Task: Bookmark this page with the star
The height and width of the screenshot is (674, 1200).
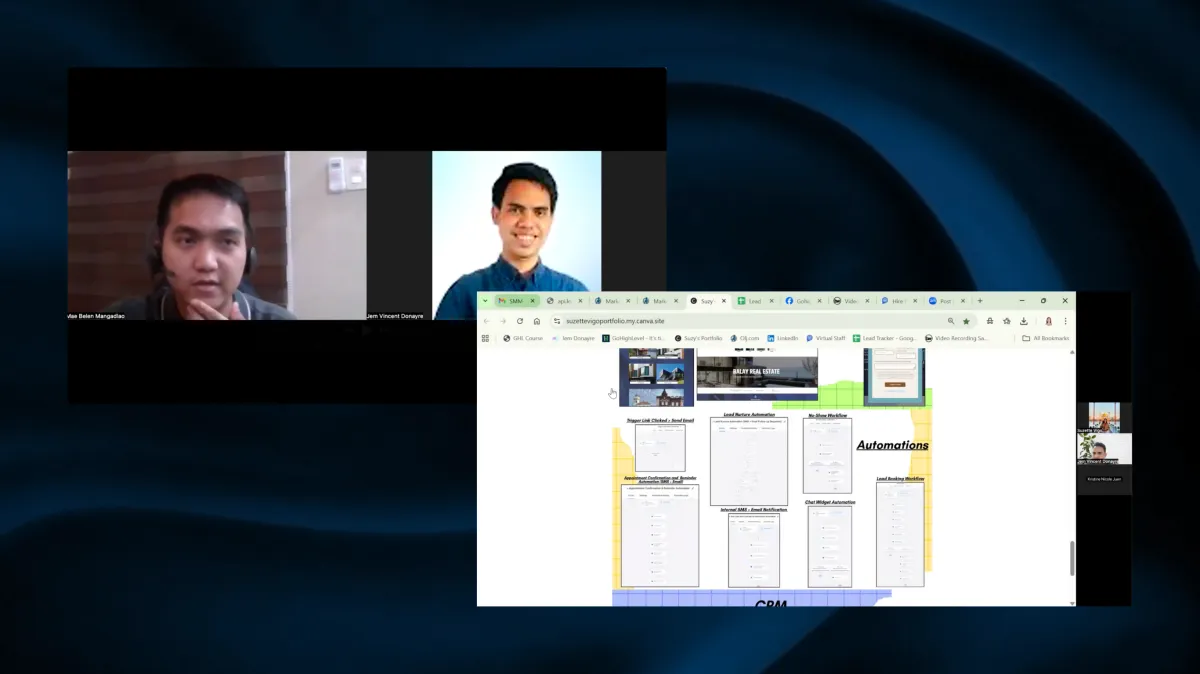Action: (966, 321)
